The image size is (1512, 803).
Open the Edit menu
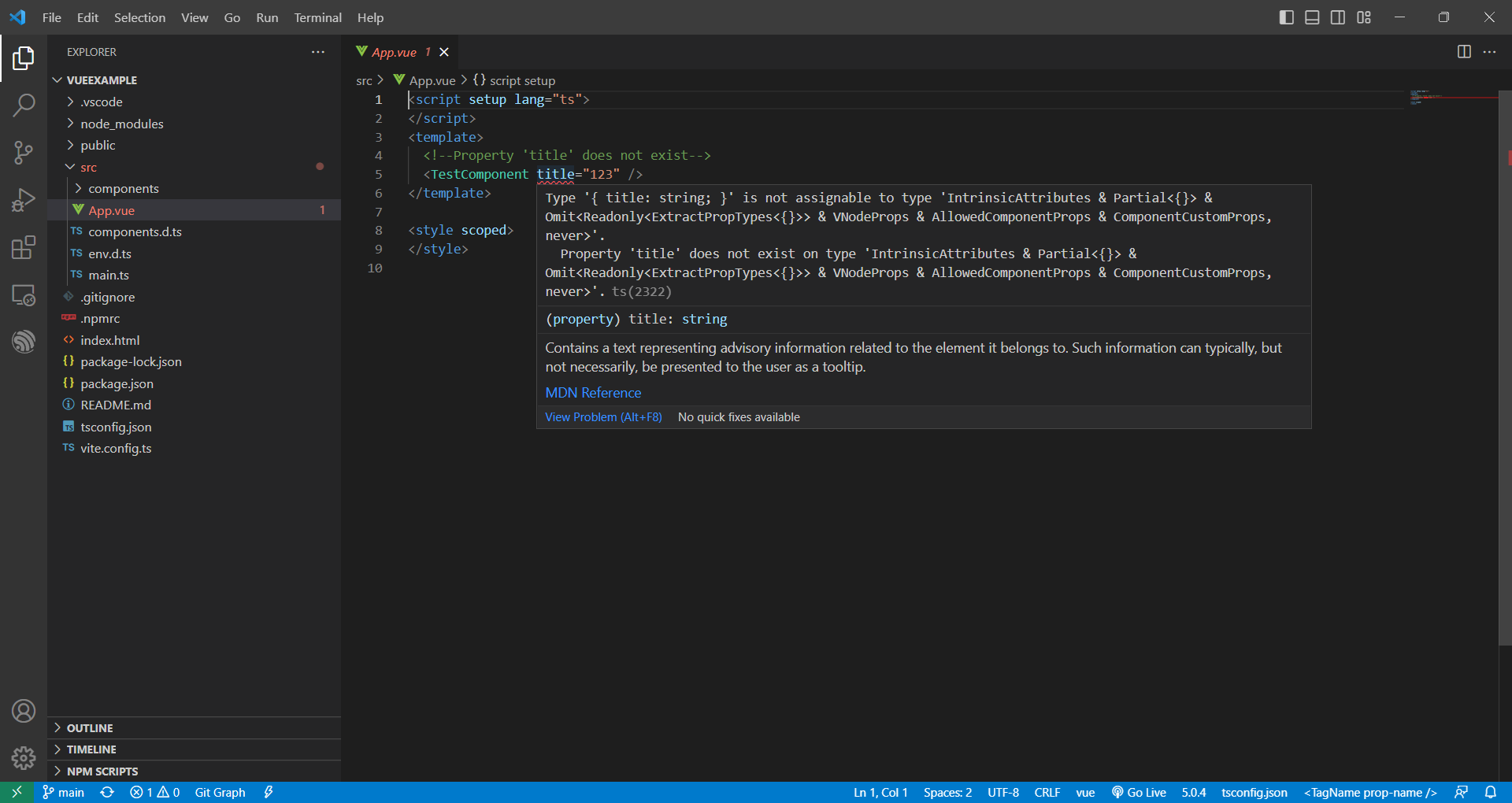(87, 17)
